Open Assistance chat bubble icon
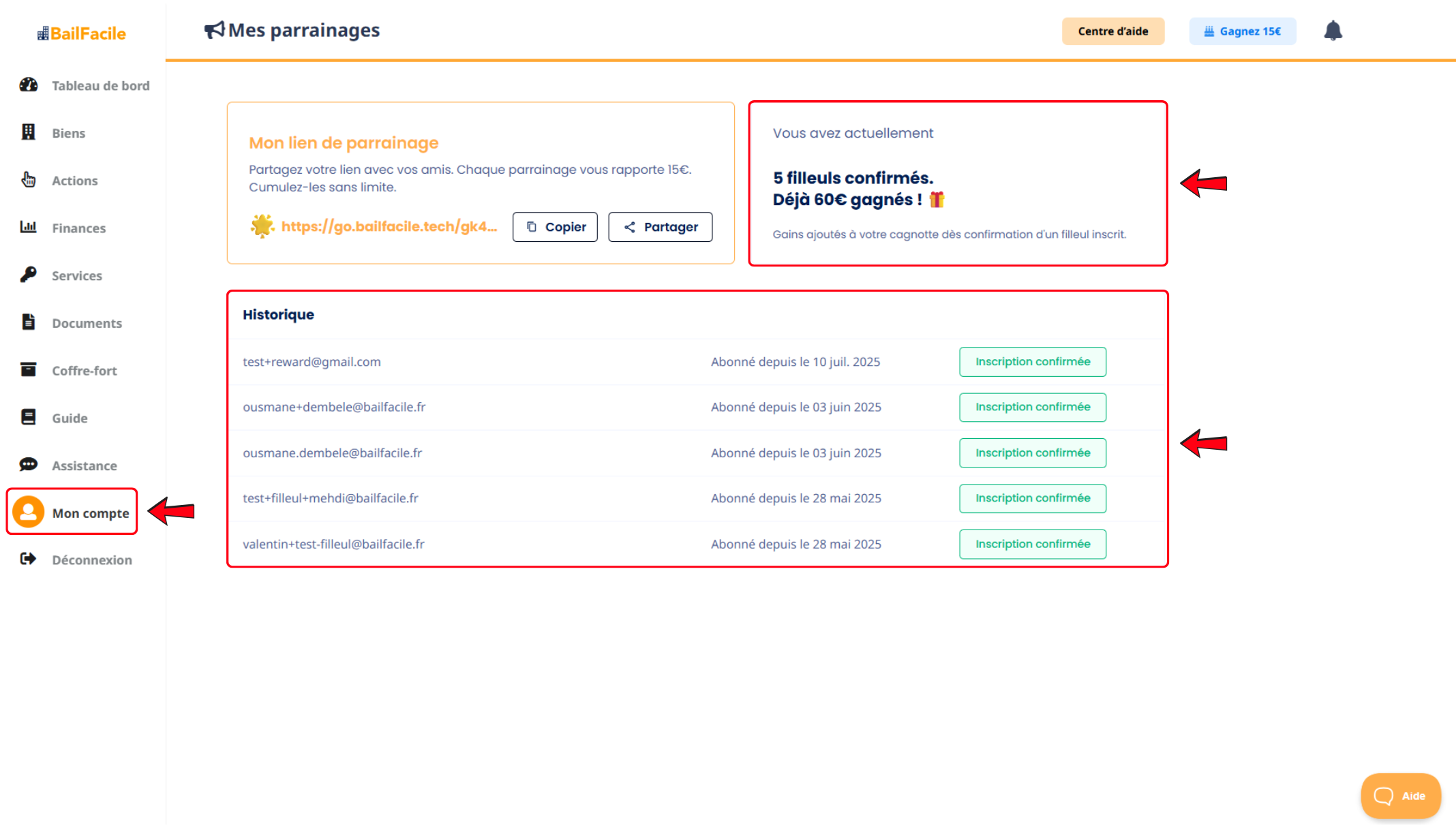 (28, 465)
